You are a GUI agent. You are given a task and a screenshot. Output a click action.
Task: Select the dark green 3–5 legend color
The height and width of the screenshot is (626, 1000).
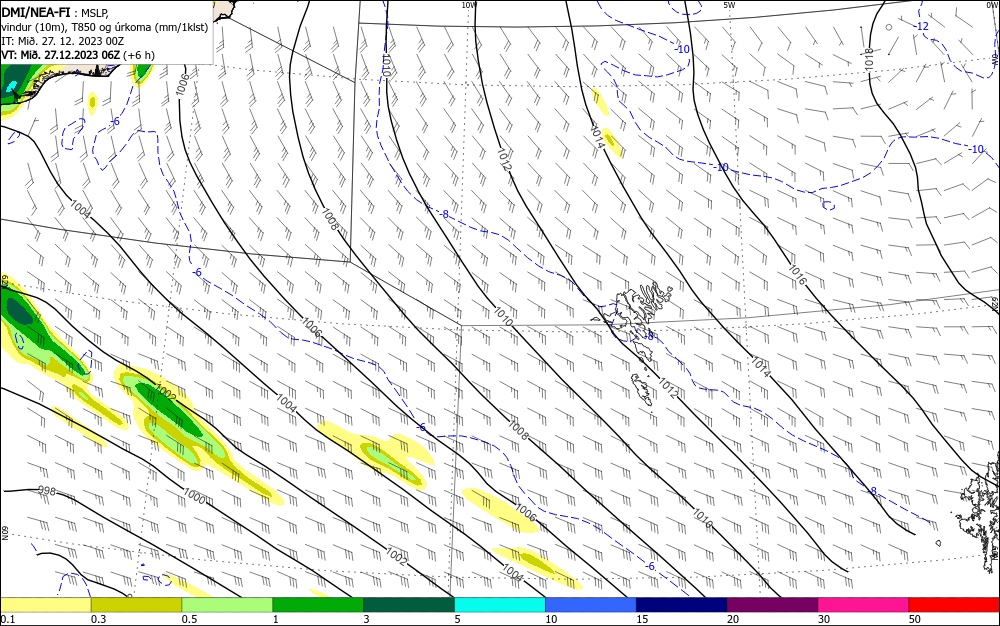tap(409, 605)
